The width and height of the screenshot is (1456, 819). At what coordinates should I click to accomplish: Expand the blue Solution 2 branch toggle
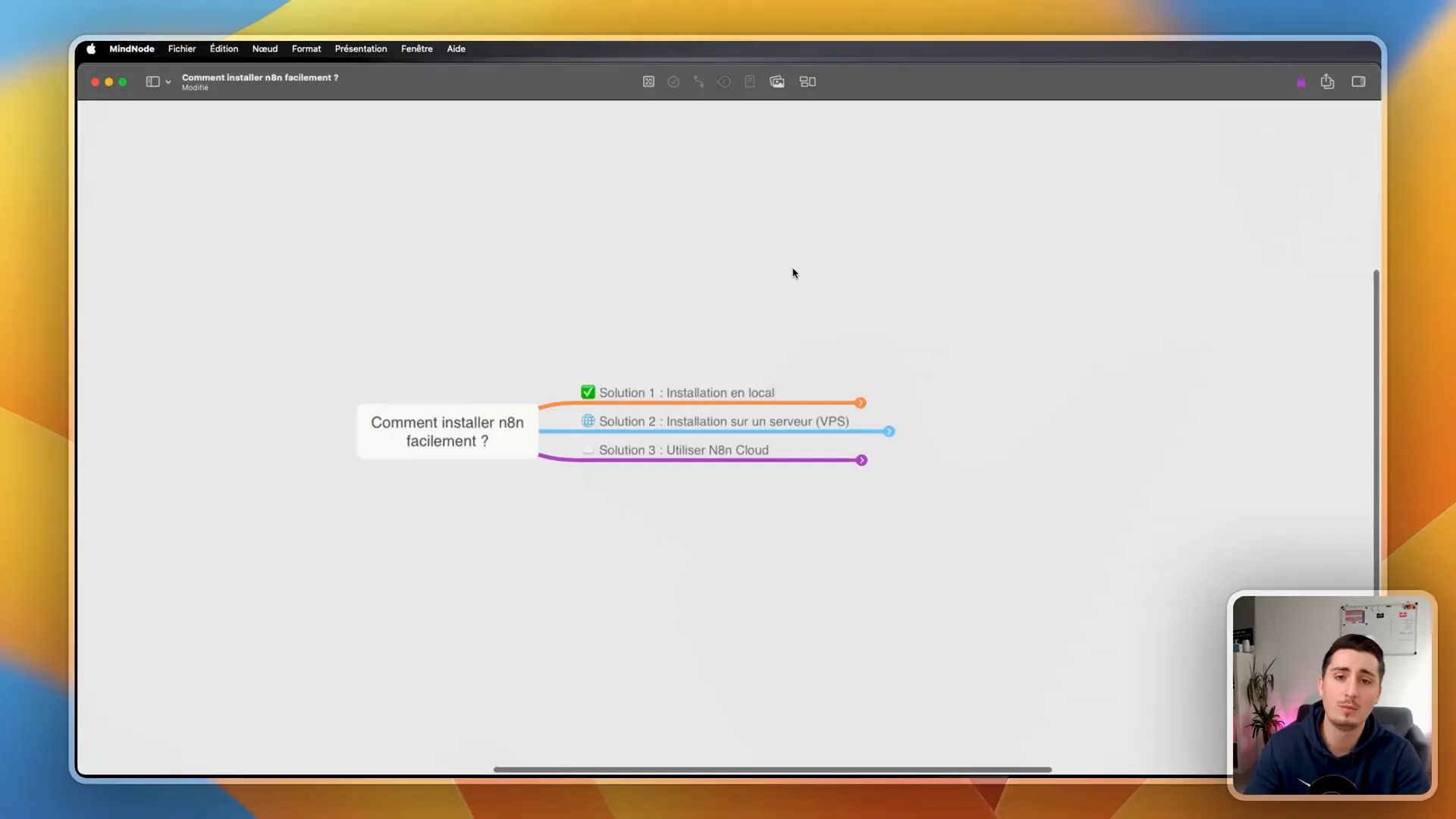point(889,431)
